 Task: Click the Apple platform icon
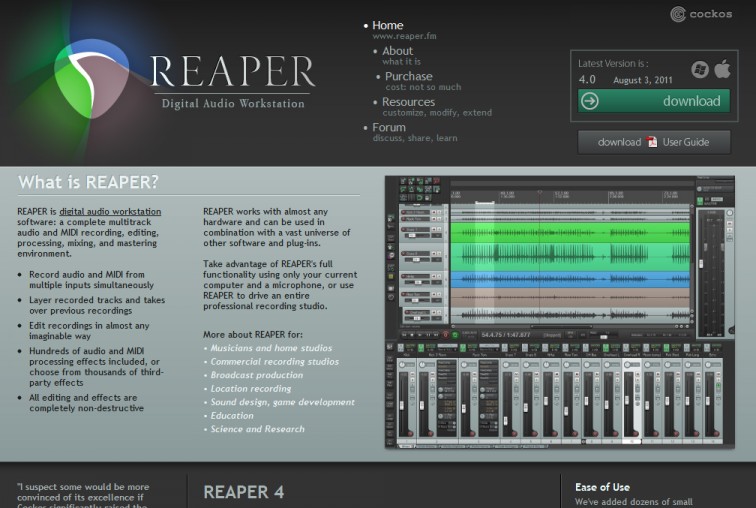click(x=721, y=69)
